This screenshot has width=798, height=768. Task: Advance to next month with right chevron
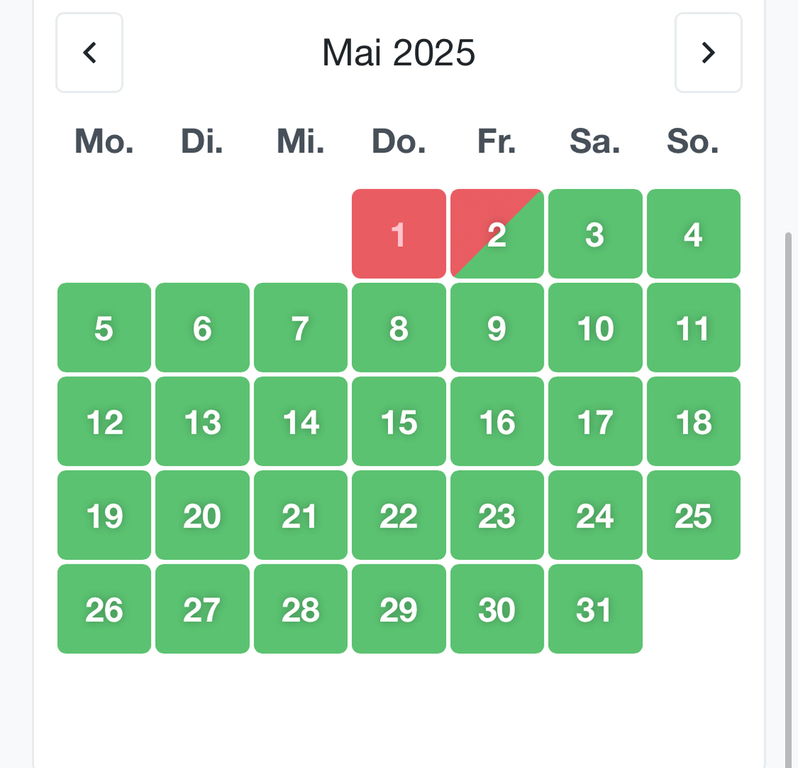708,53
